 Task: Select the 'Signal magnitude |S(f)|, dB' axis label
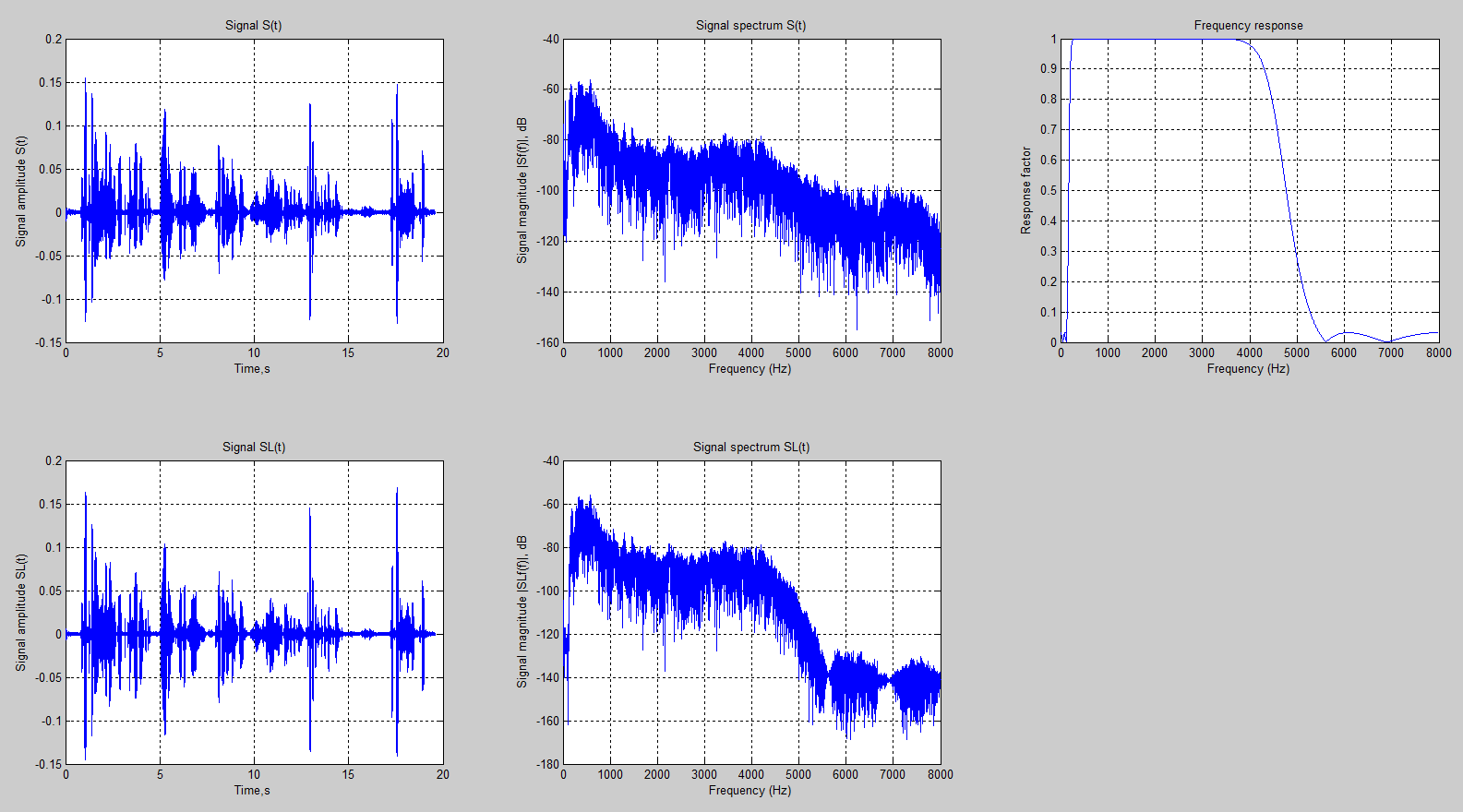point(522,191)
